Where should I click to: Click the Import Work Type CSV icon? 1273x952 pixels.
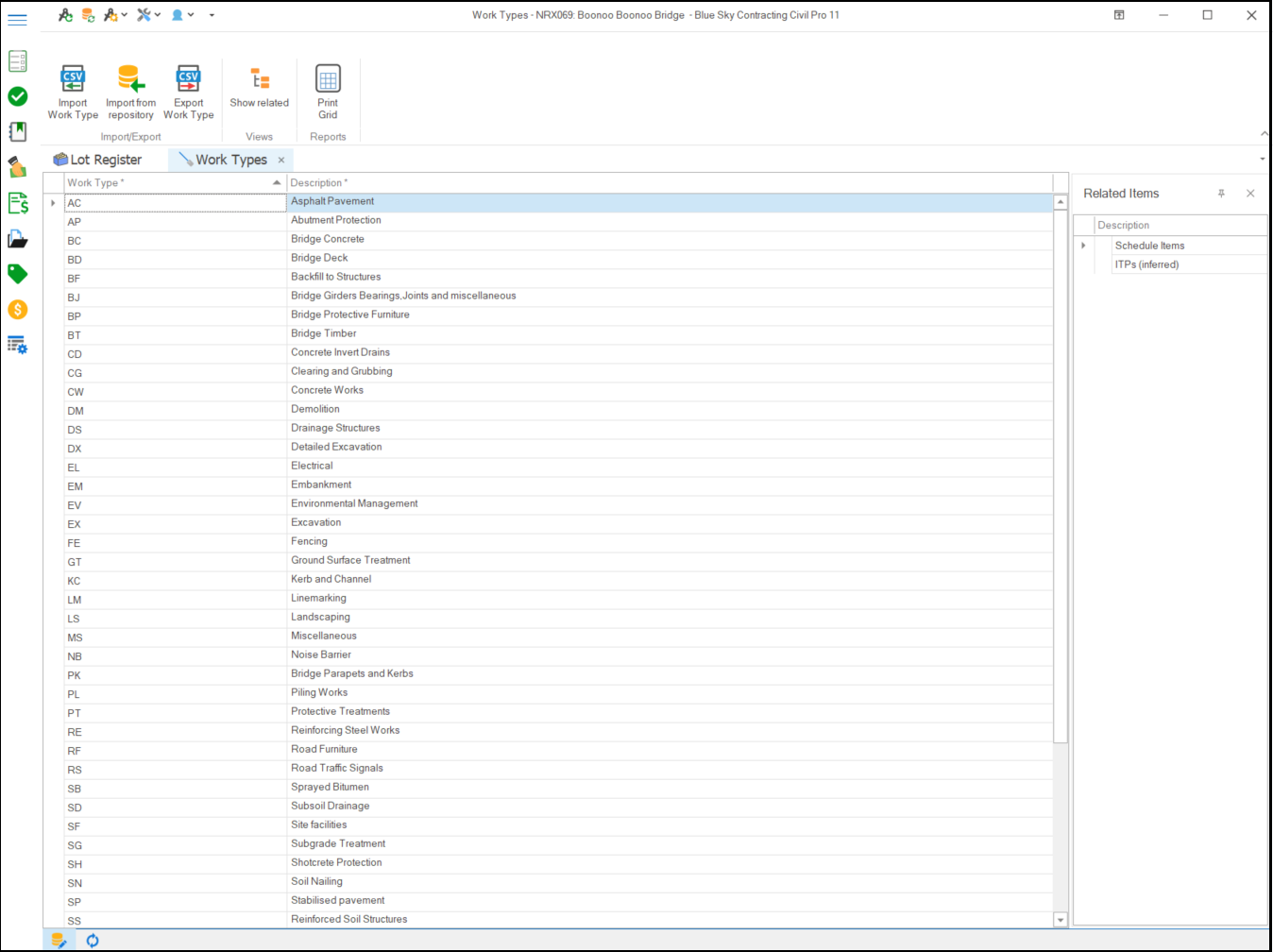click(x=73, y=79)
